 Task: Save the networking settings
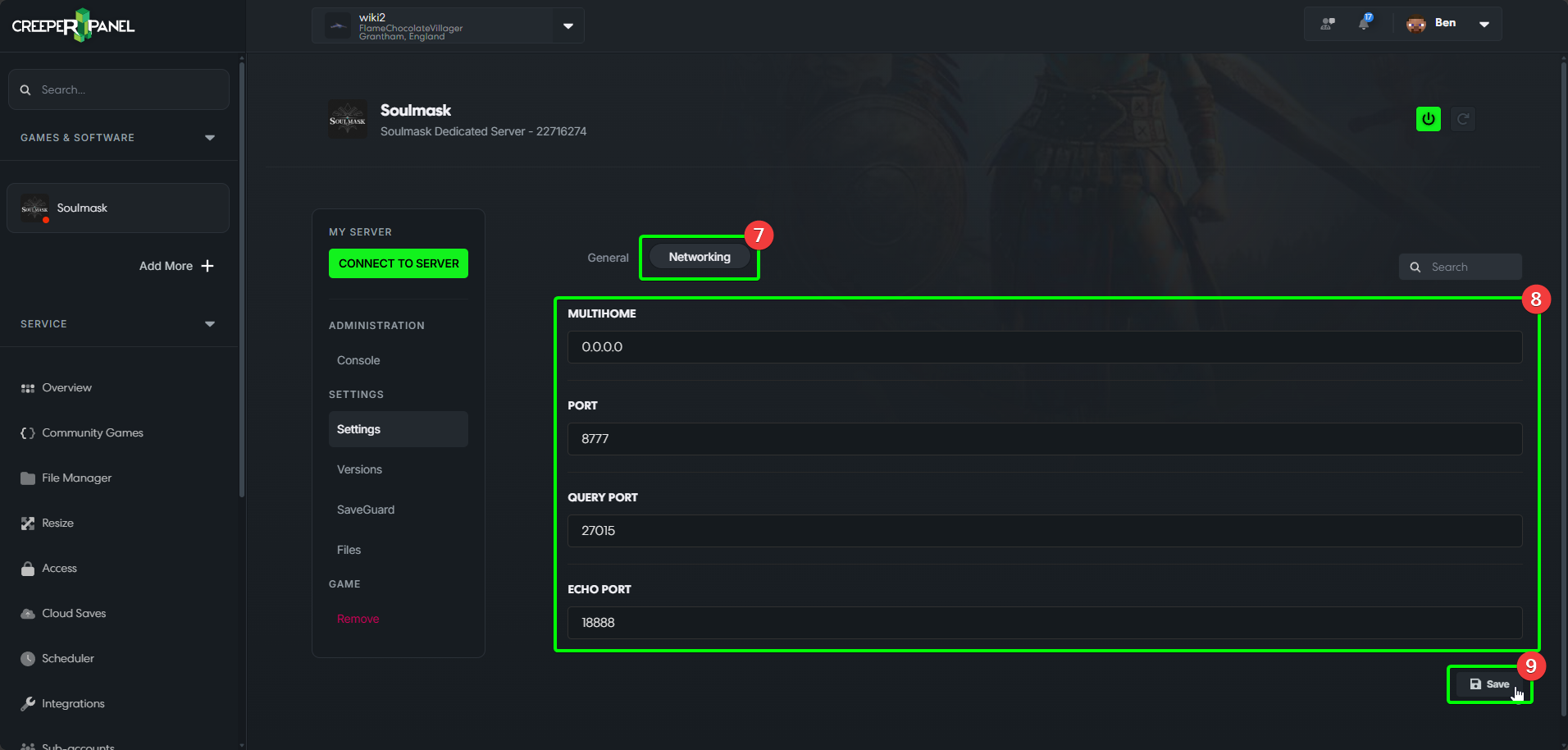[1489, 684]
